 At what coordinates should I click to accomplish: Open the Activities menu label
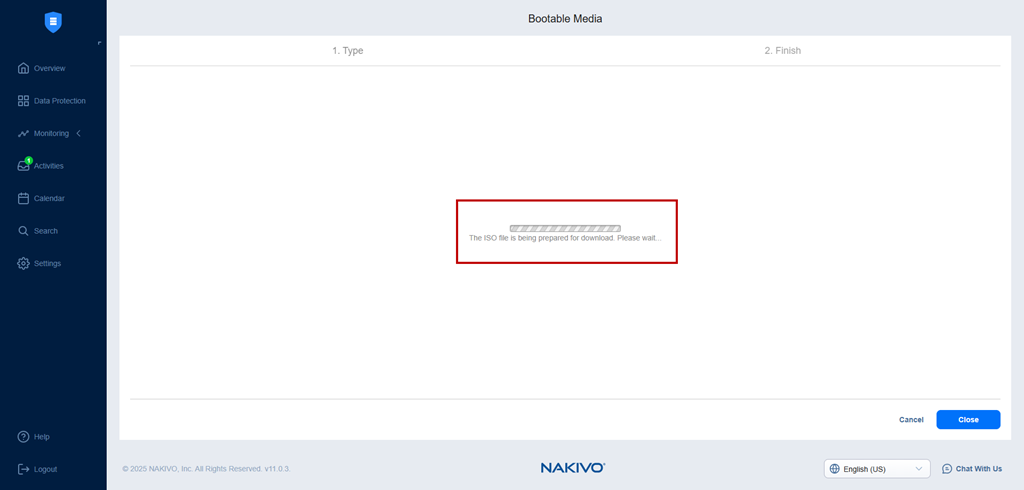click(x=49, y=166)
